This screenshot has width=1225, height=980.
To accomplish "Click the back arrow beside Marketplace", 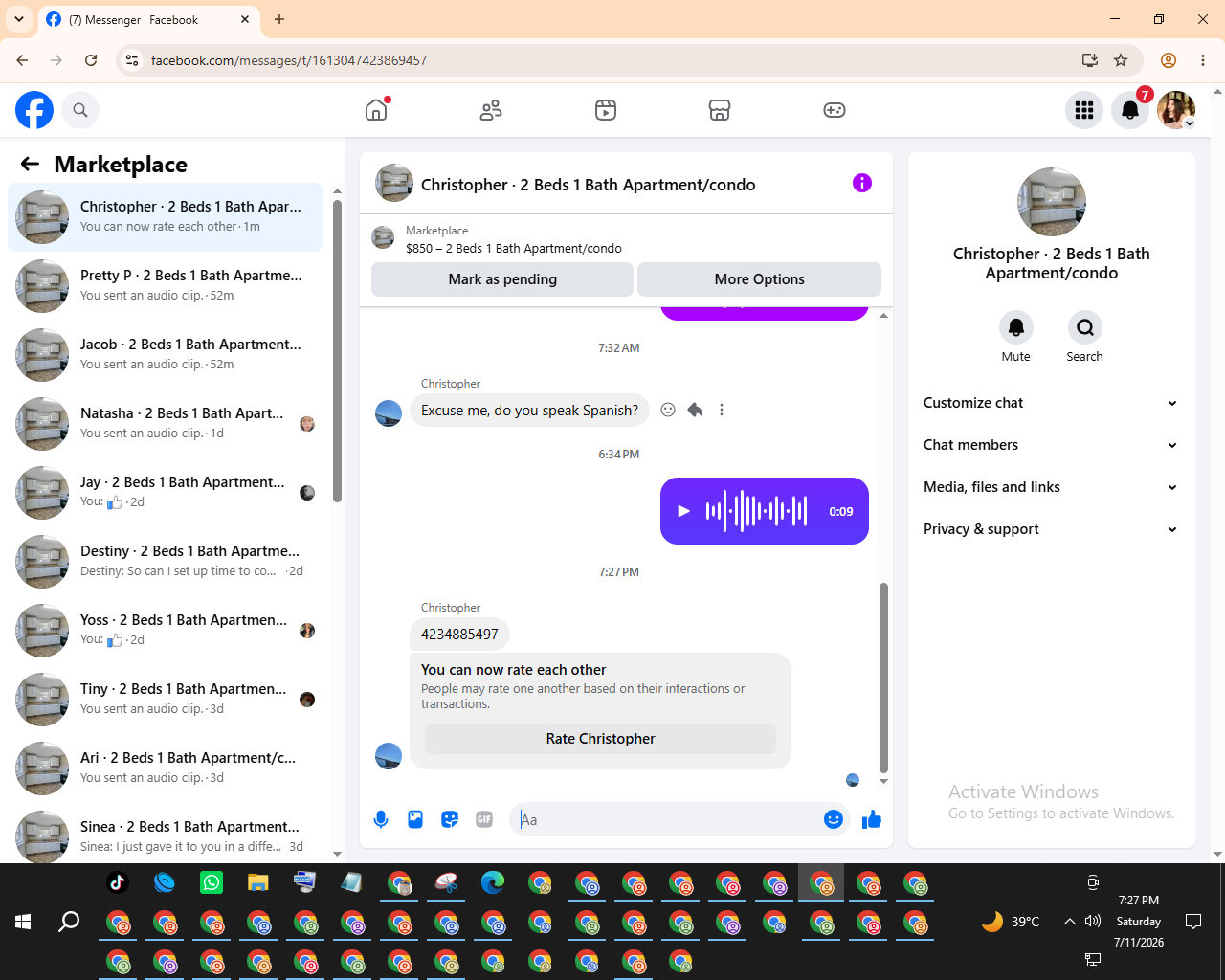I will [30, 165].
